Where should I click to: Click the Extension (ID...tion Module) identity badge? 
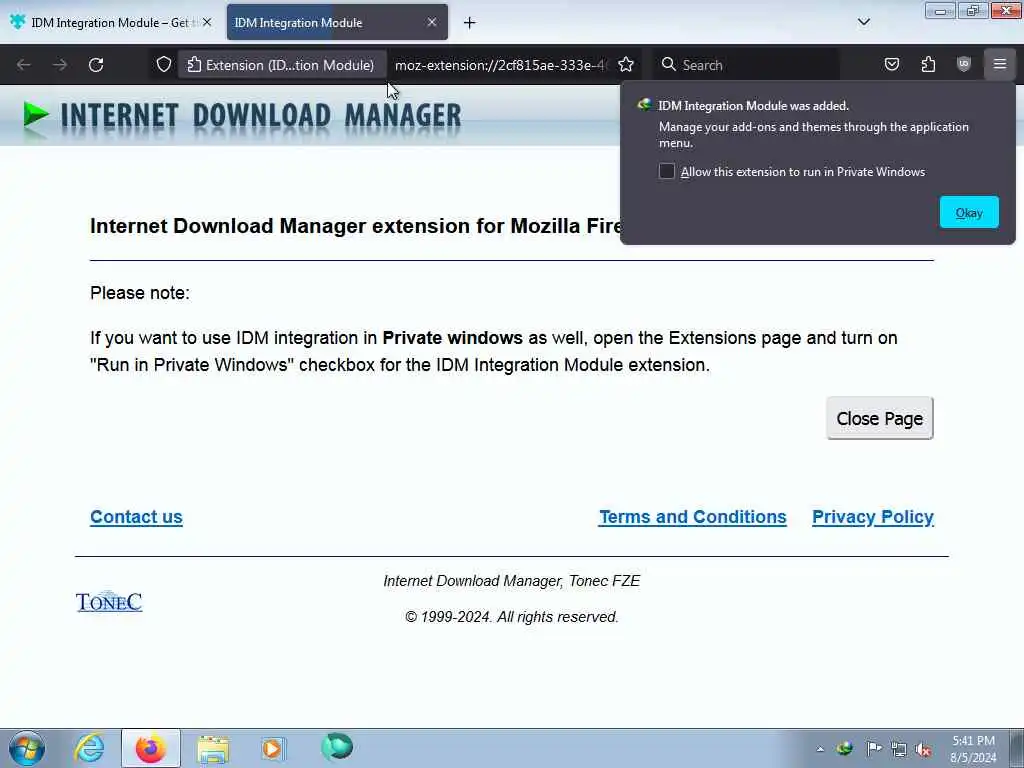tap(281, 65)
